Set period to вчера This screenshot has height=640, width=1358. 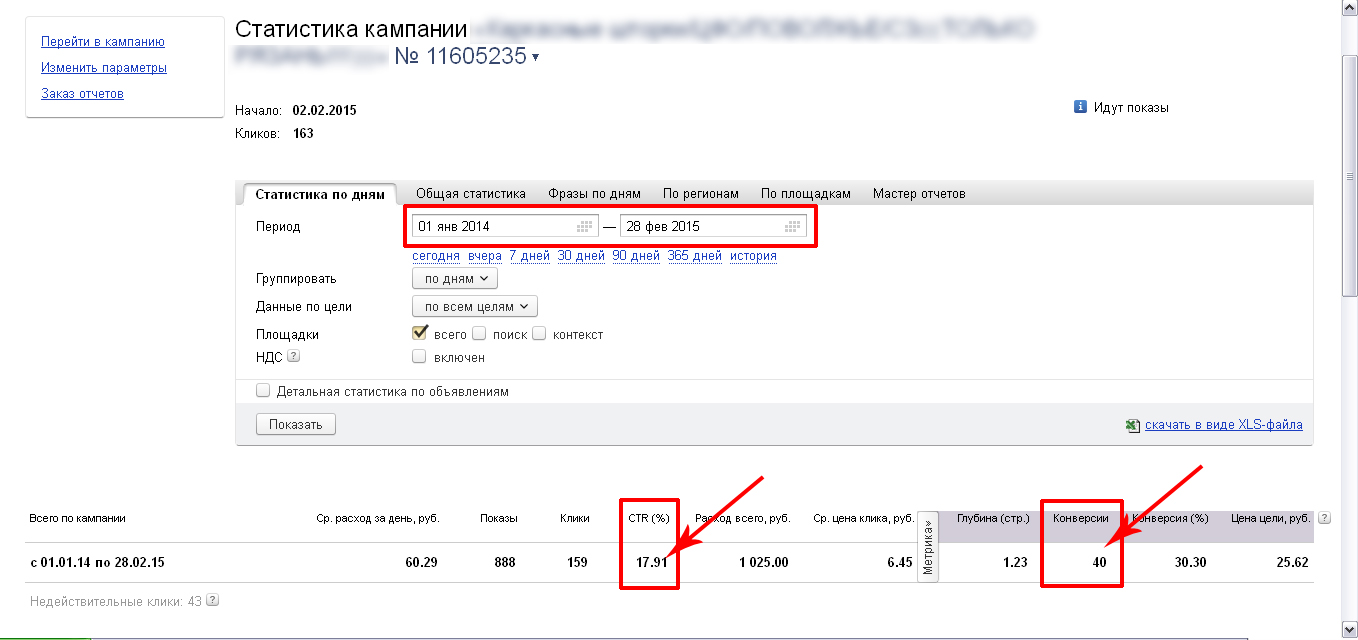[x=485, y=256]
